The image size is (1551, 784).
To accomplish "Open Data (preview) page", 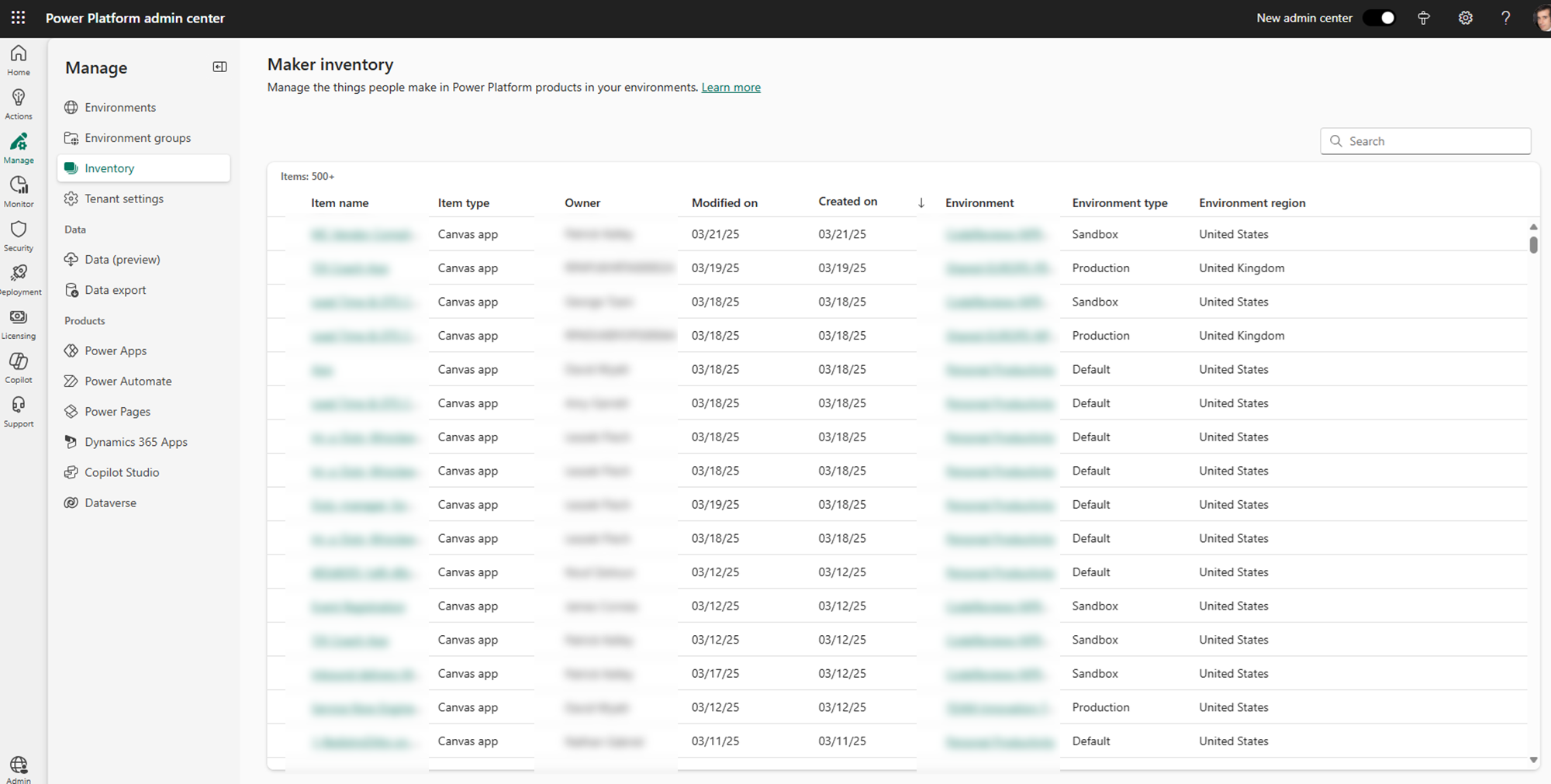I will [x=143, y=260].
